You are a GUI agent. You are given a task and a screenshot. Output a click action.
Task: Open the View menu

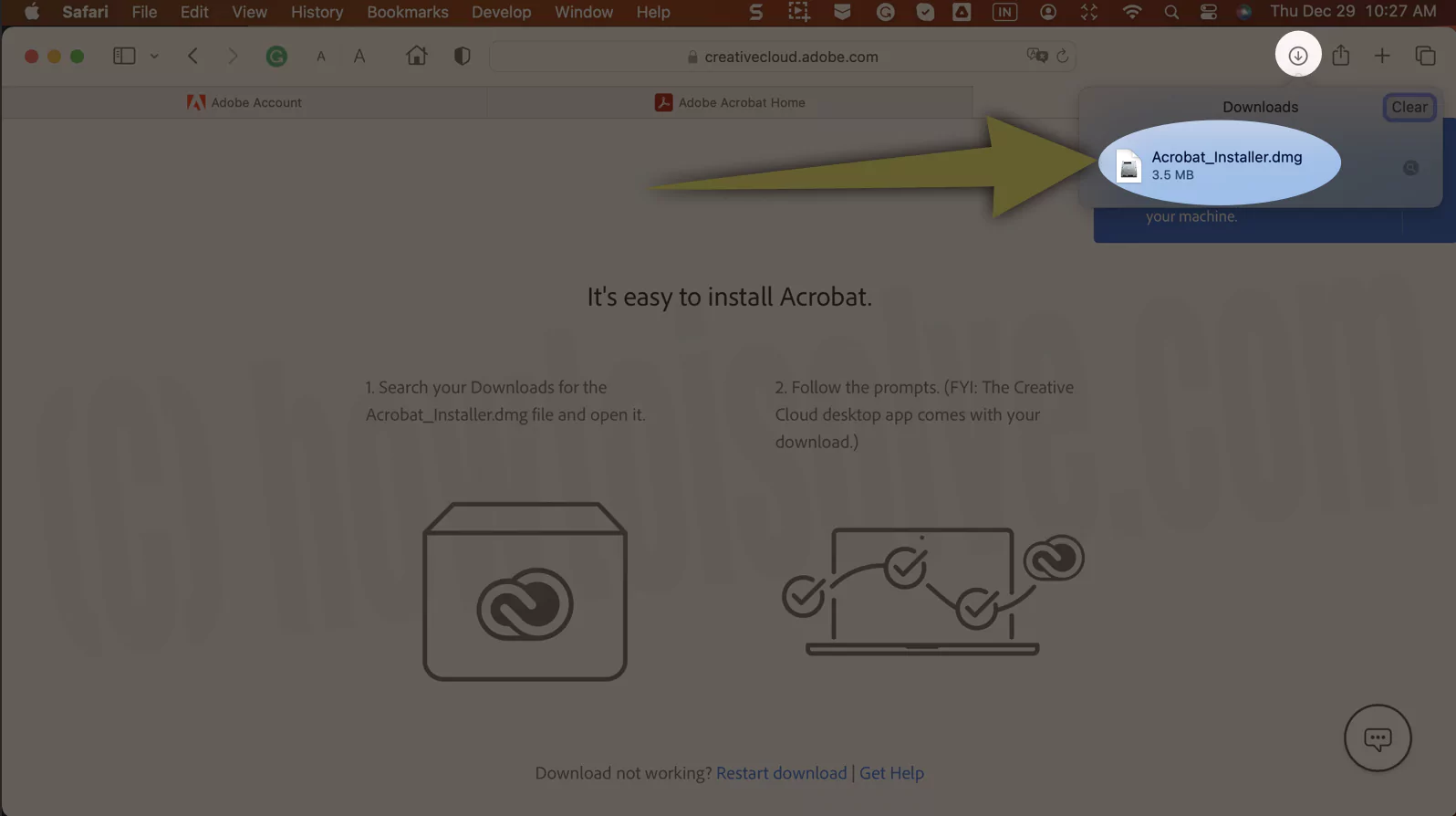pos(249,12)
